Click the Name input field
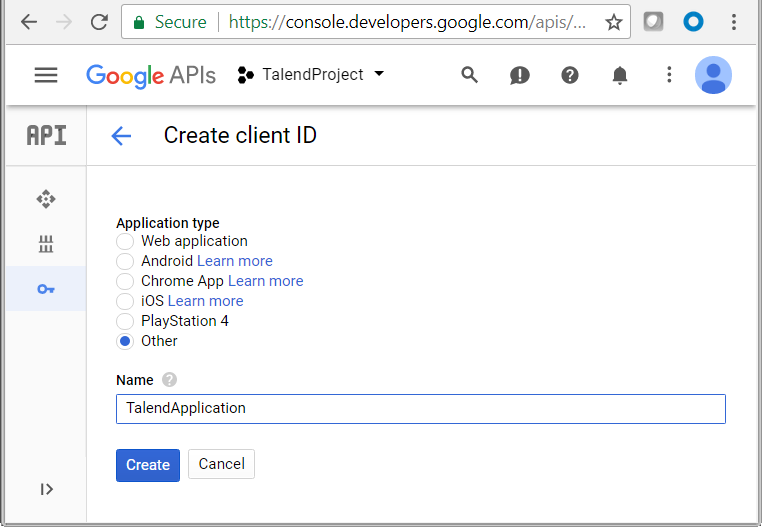 click(420, 408)
